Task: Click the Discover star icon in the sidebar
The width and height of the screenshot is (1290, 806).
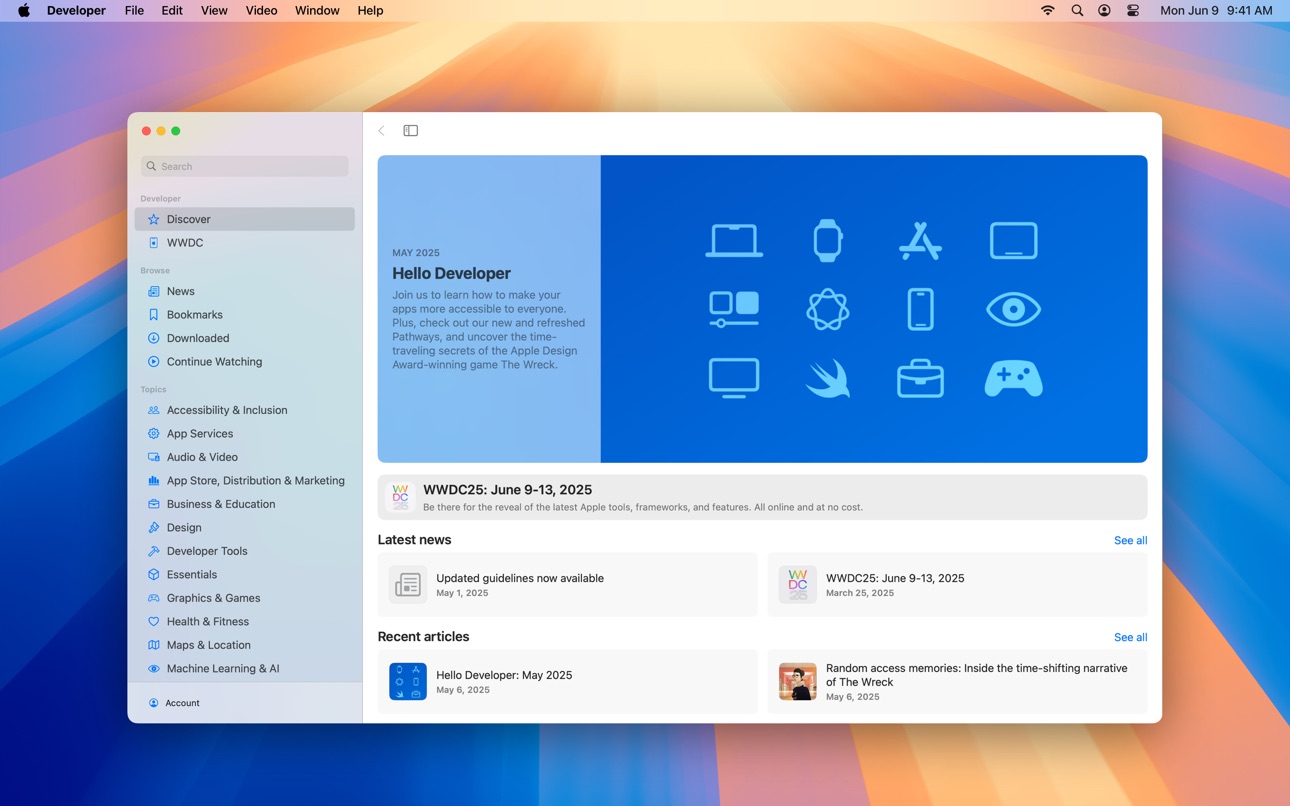Action: (x=153, y=219)
